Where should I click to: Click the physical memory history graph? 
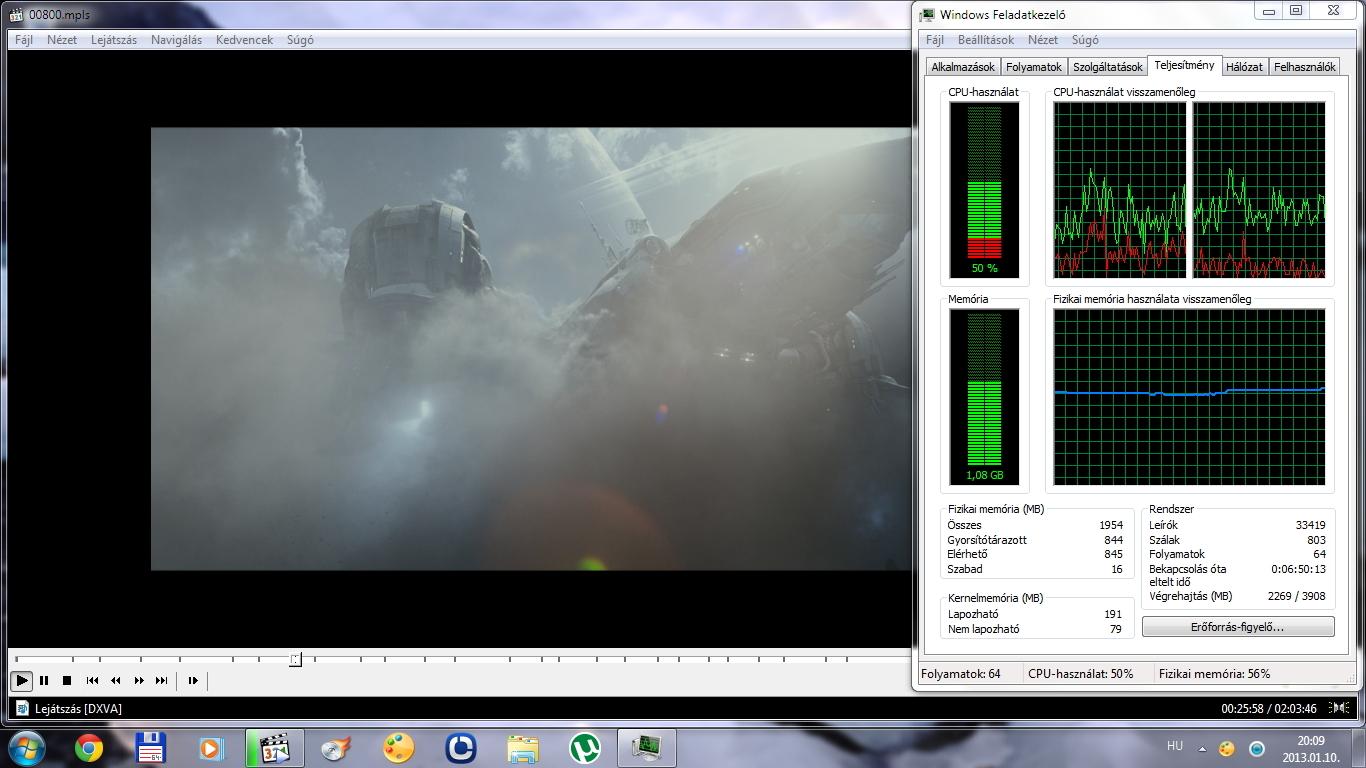click(x=1189, y=397)
